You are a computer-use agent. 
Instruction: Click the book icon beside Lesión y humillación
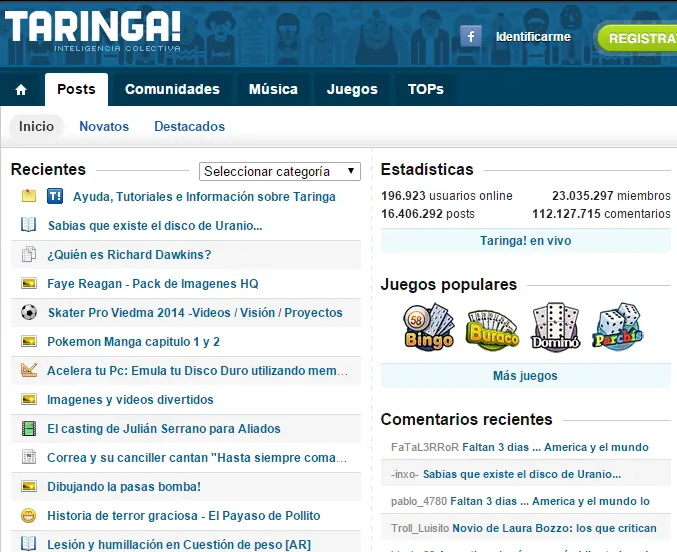pos(28,544)
